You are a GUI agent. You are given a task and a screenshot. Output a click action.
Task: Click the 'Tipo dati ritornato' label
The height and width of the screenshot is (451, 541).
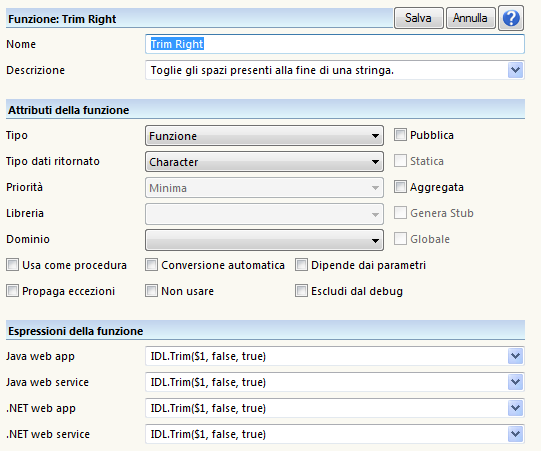pyautogui.click(x=53, y=161)
